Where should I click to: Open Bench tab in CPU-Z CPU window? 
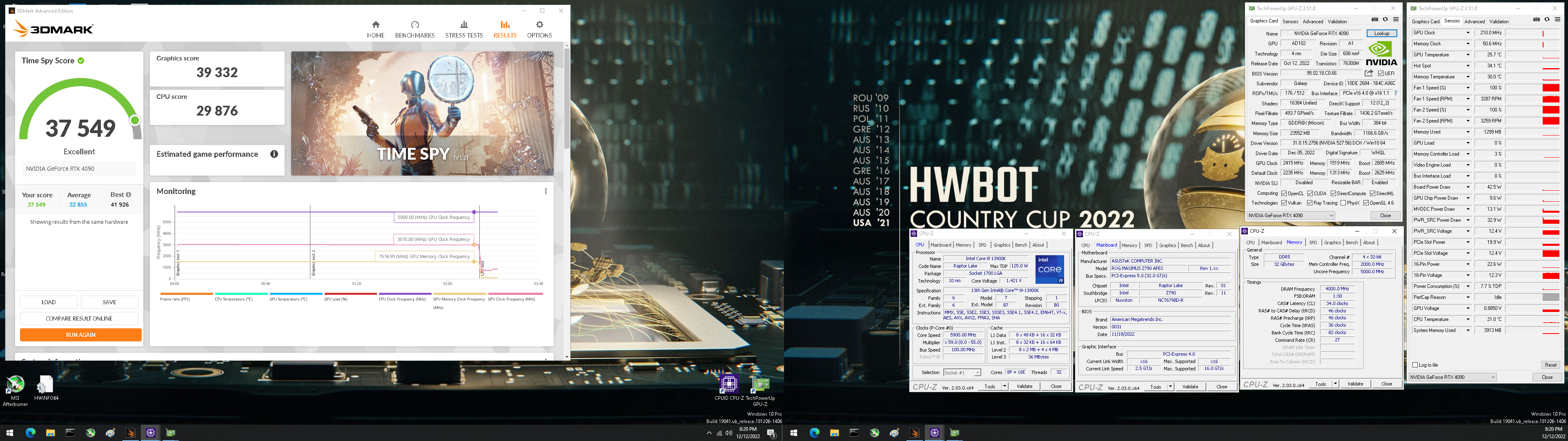[1021, 245]
